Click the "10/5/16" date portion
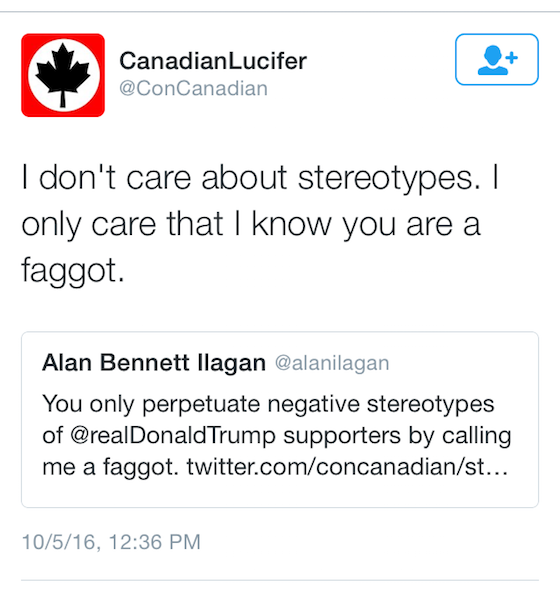Viewport: 560px width, 592px height. 59,542
